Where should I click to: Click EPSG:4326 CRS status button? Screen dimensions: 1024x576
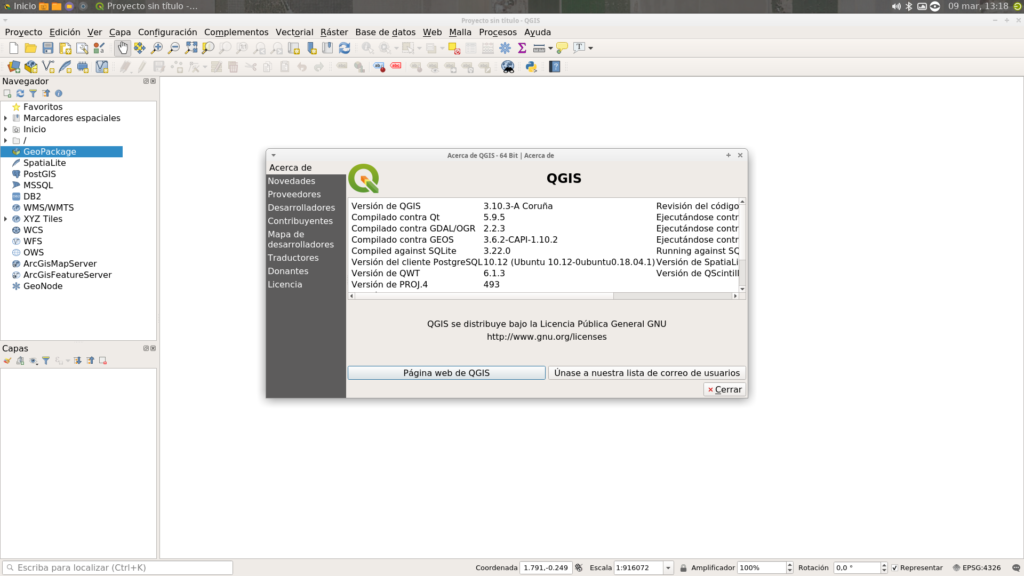(x=976, y=568)
